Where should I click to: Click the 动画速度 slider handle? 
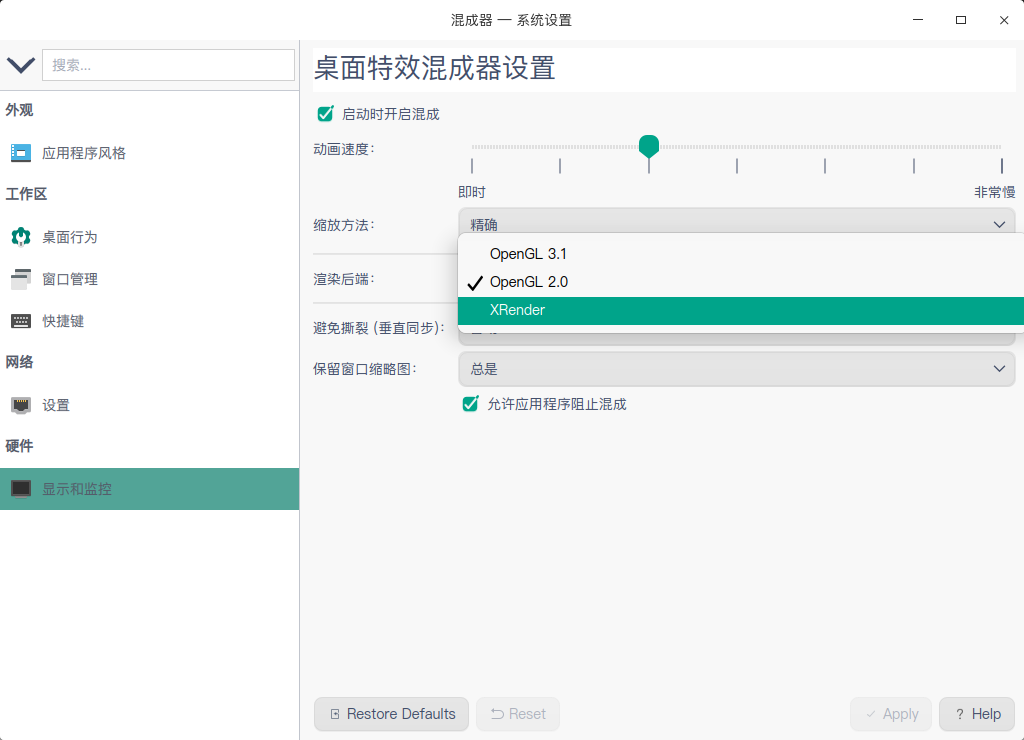coord(648,146)
